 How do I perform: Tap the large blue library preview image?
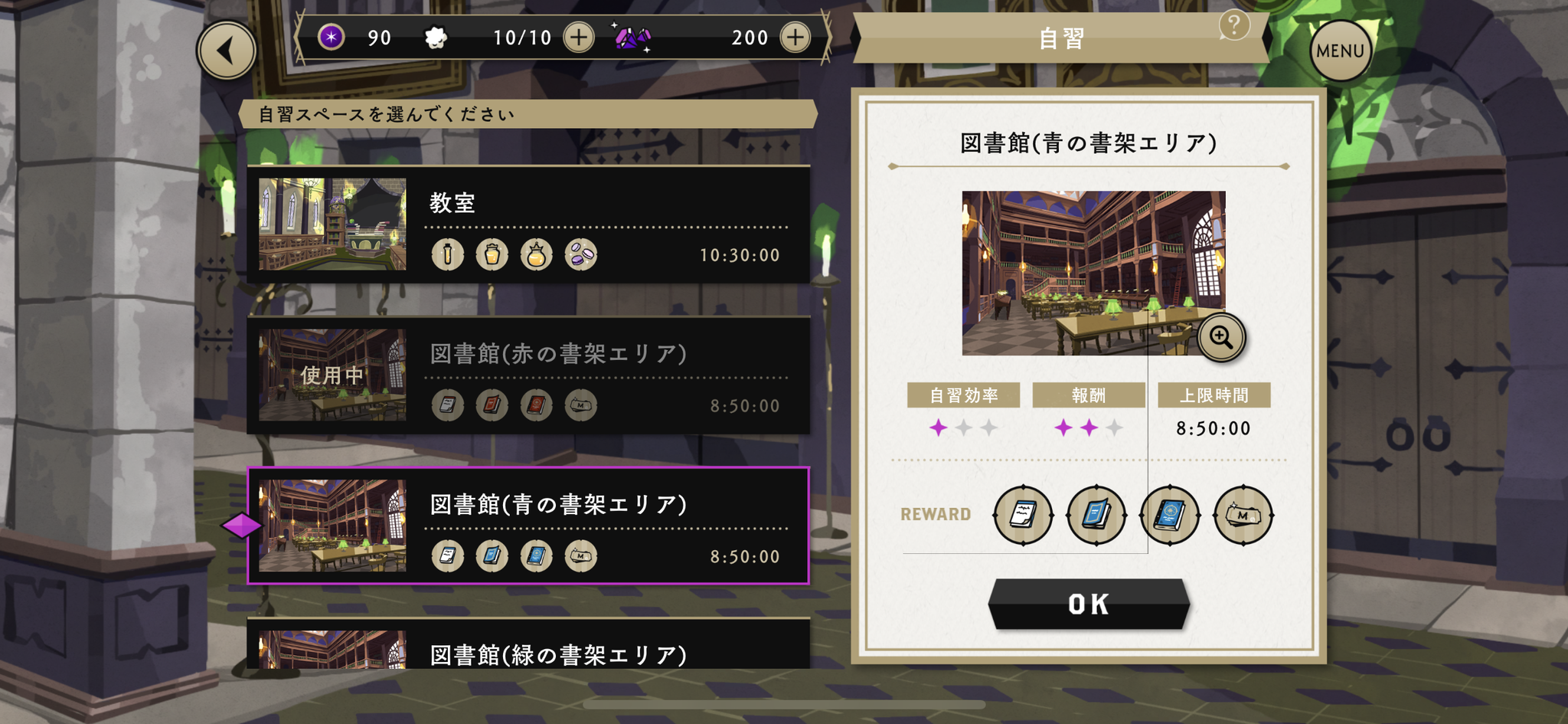pos(1093,273)
